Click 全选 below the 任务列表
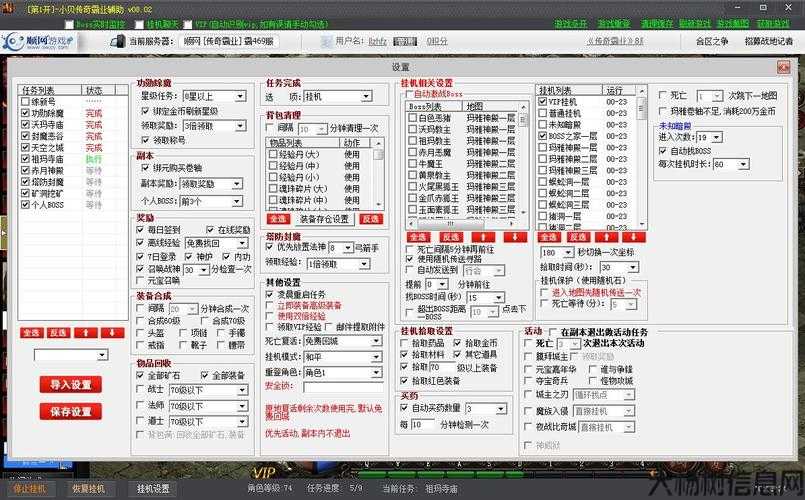The image size is (805, 500). click(31, 333)
